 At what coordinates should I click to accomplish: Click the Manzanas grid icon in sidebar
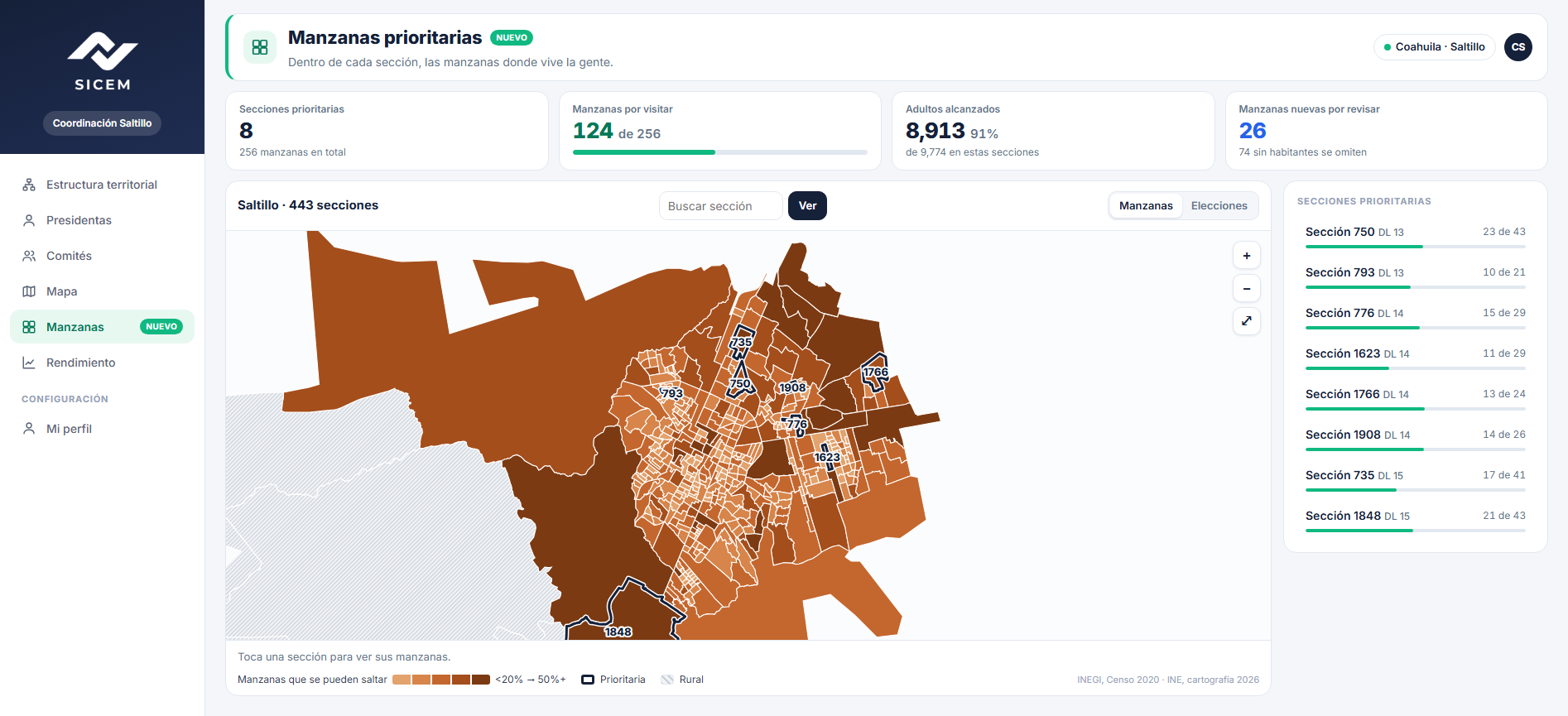coord(29,327)
